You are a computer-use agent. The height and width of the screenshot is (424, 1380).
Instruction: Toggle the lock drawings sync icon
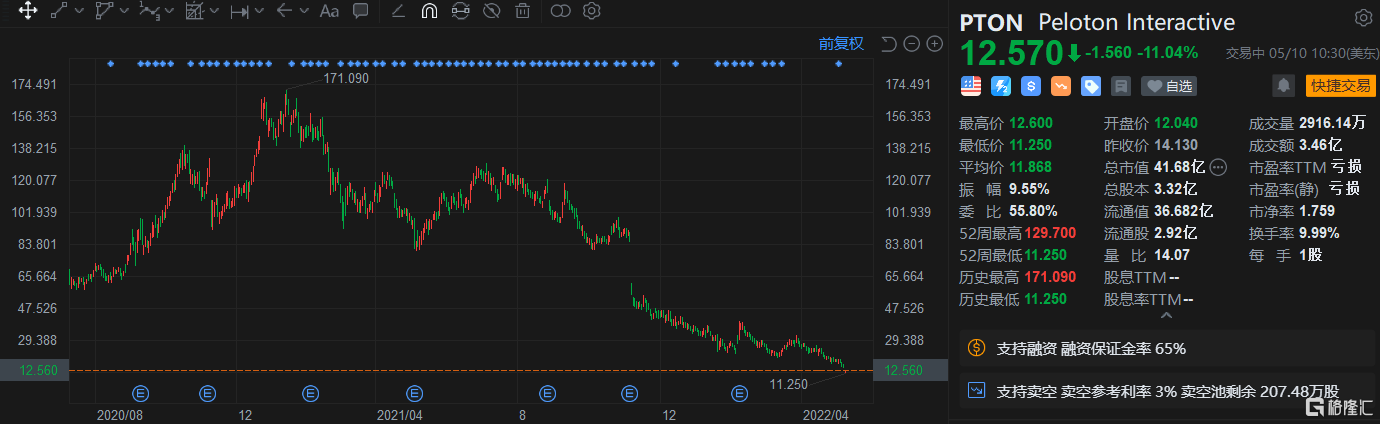(x=460, y=12)
